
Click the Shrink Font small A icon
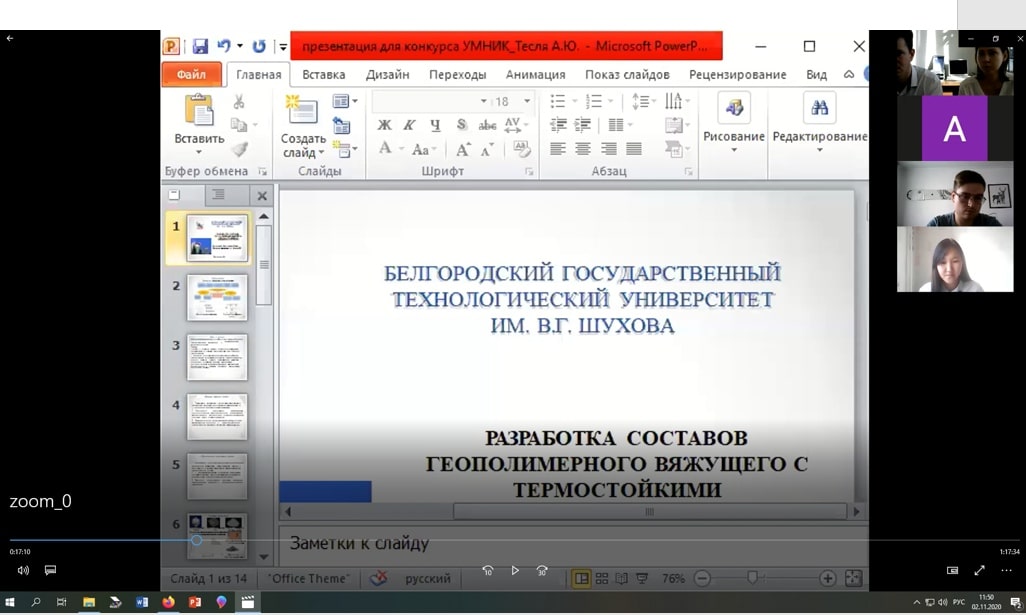(487, 149)
